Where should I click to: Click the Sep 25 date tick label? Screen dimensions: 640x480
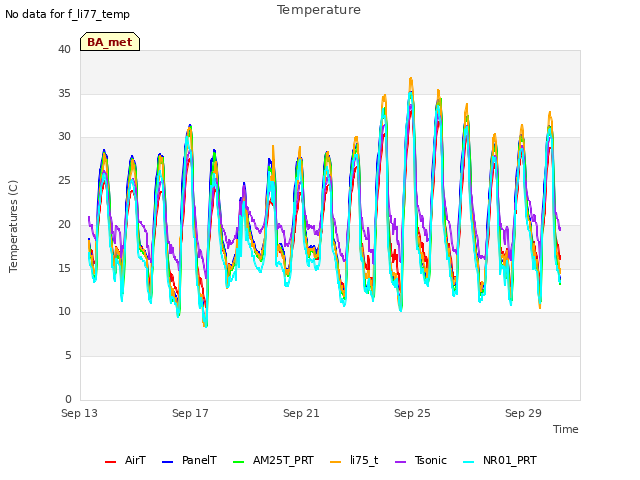[x=412, y=413]
